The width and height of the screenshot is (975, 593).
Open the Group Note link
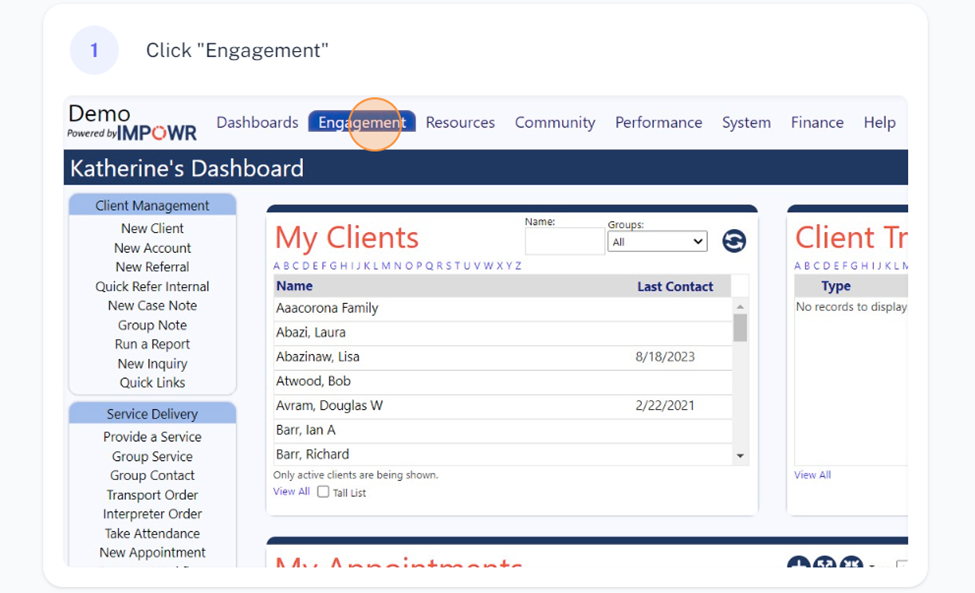tap(152, 325)
